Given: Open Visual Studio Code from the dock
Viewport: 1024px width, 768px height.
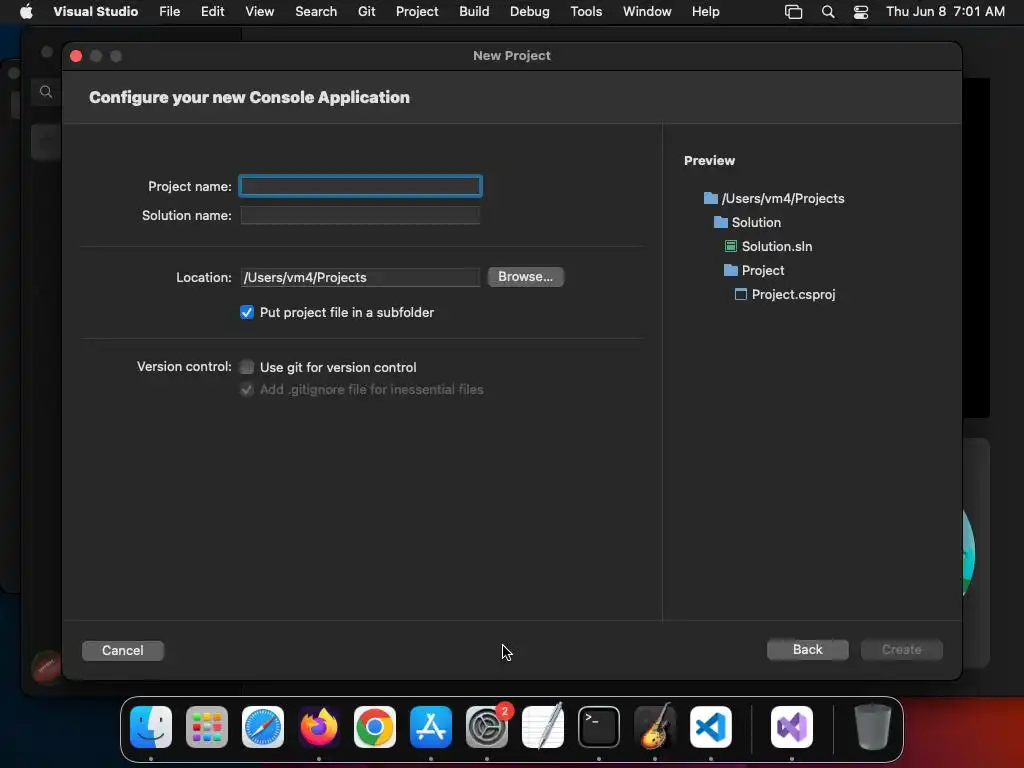Looking at the screenshot, I should tap(711, 727).
